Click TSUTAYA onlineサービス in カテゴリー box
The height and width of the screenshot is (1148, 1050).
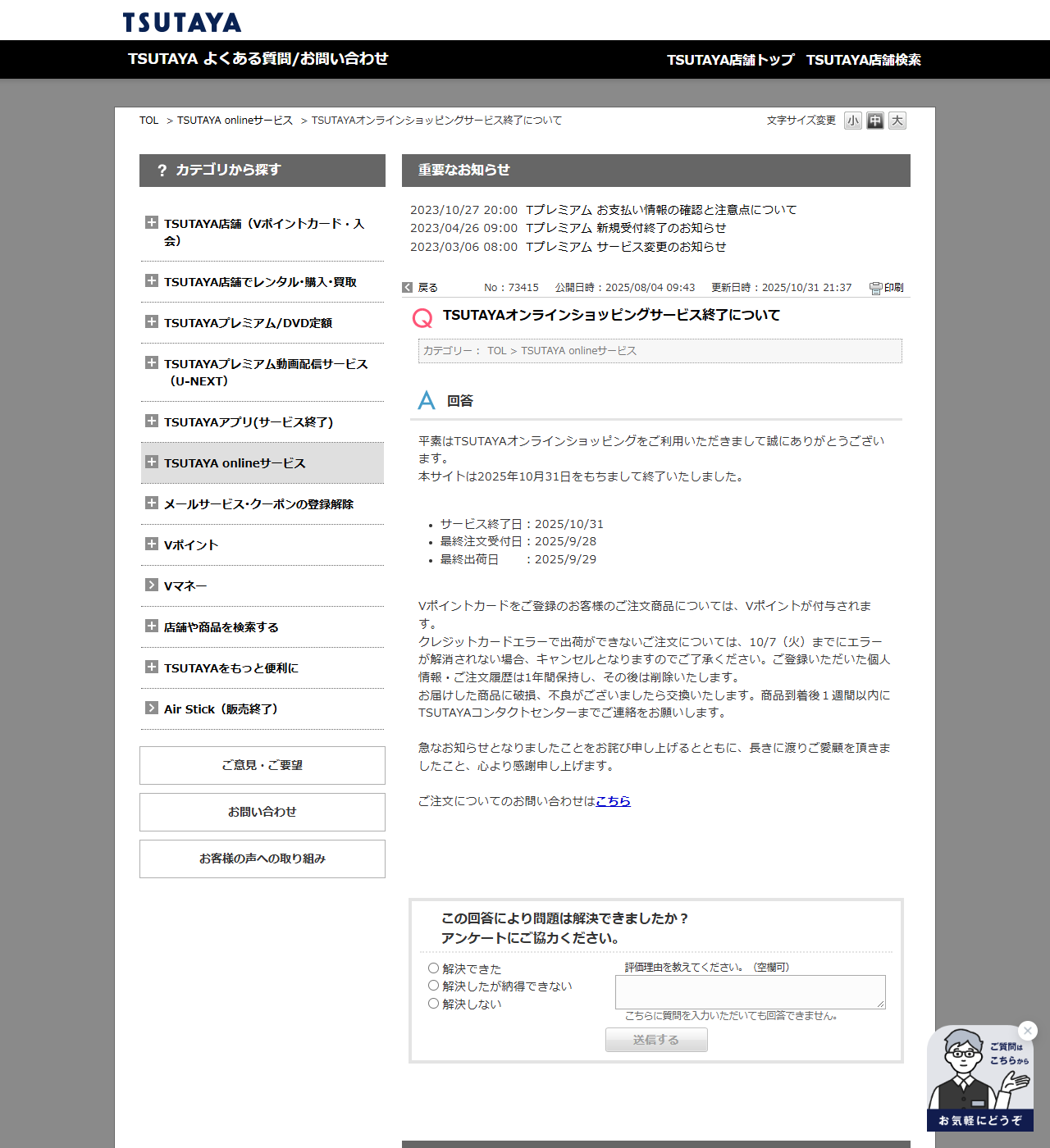[578, 351]
